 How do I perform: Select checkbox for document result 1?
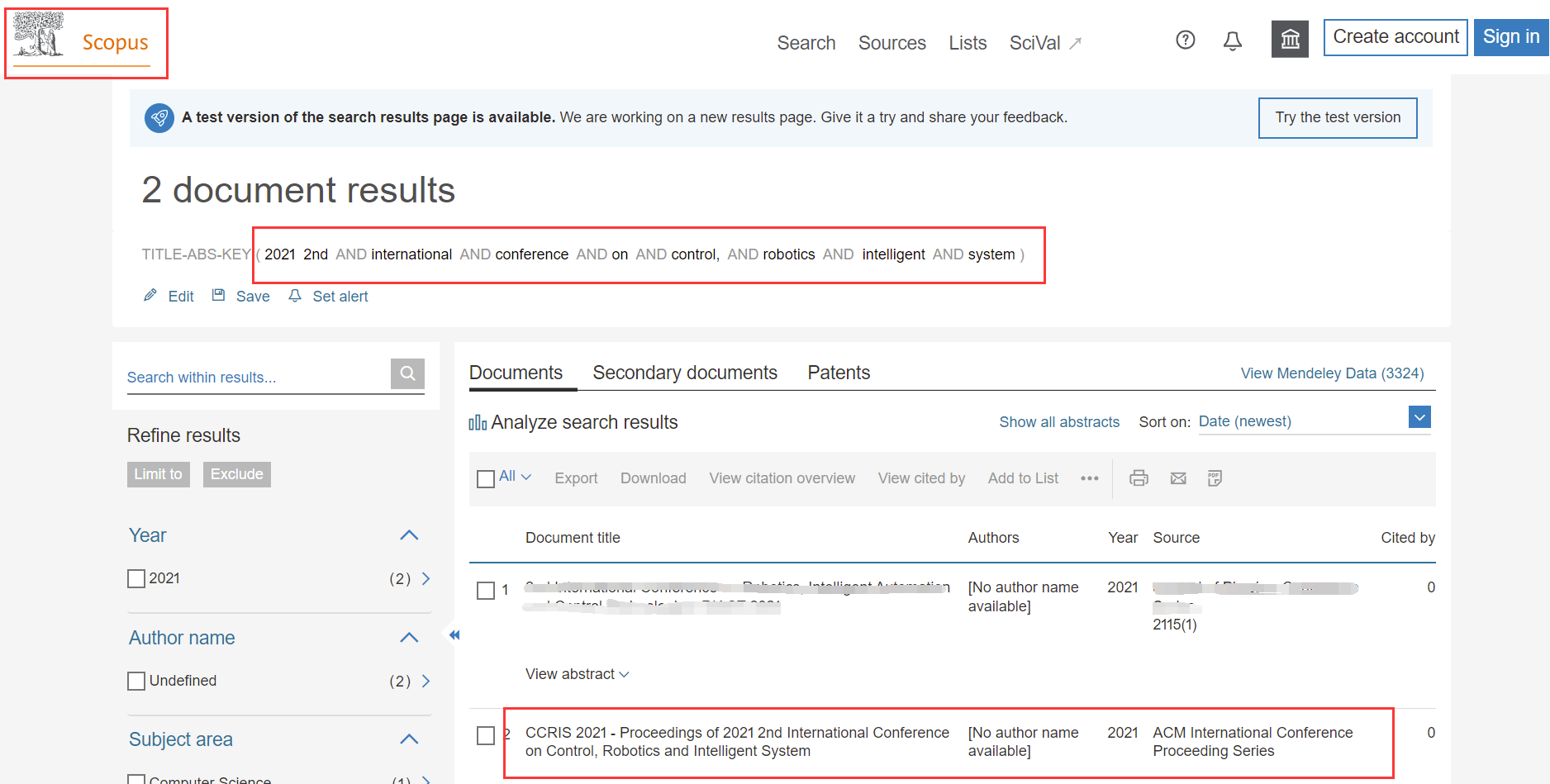coord(486,590)
